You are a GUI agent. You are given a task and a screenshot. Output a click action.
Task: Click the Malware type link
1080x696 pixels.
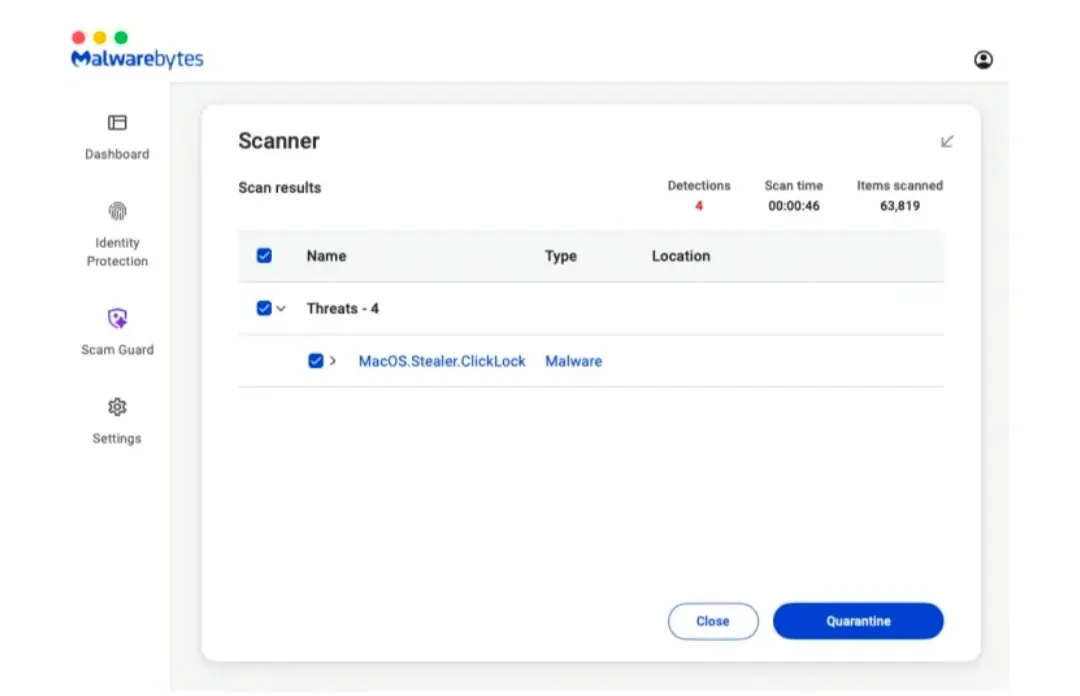(574, 361)
